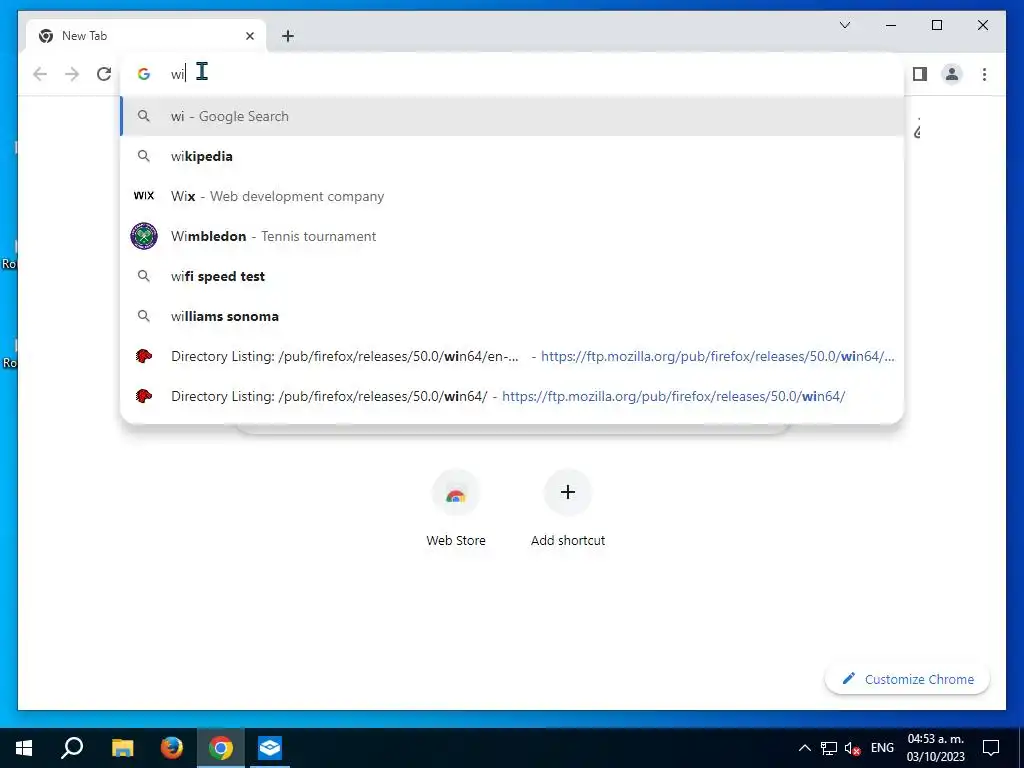Viewport: 1024px width, 768px height.
Task: Click the Add shortcut label text
Action: 568,541
